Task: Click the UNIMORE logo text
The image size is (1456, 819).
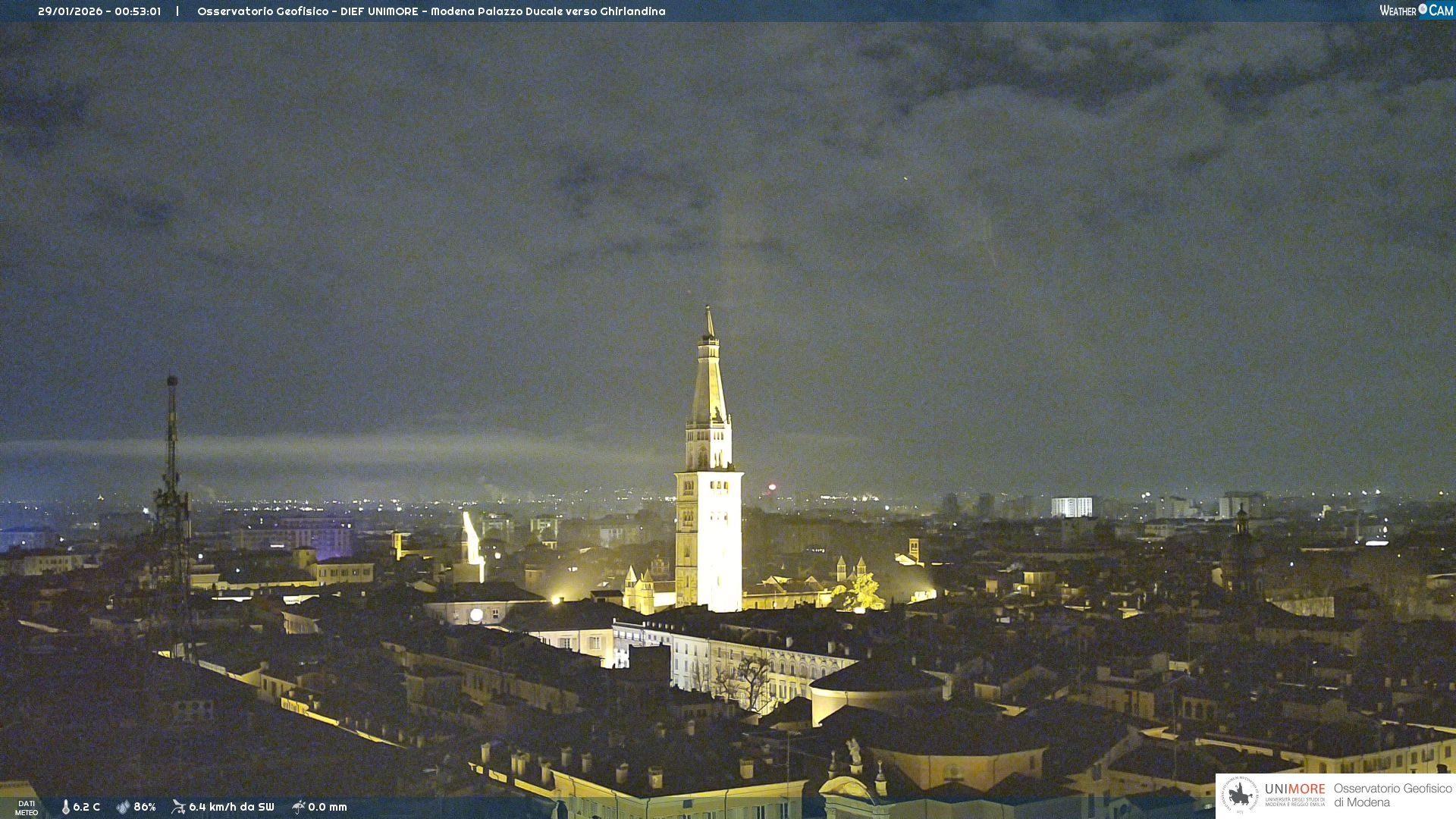Action: click(1294, 789)
